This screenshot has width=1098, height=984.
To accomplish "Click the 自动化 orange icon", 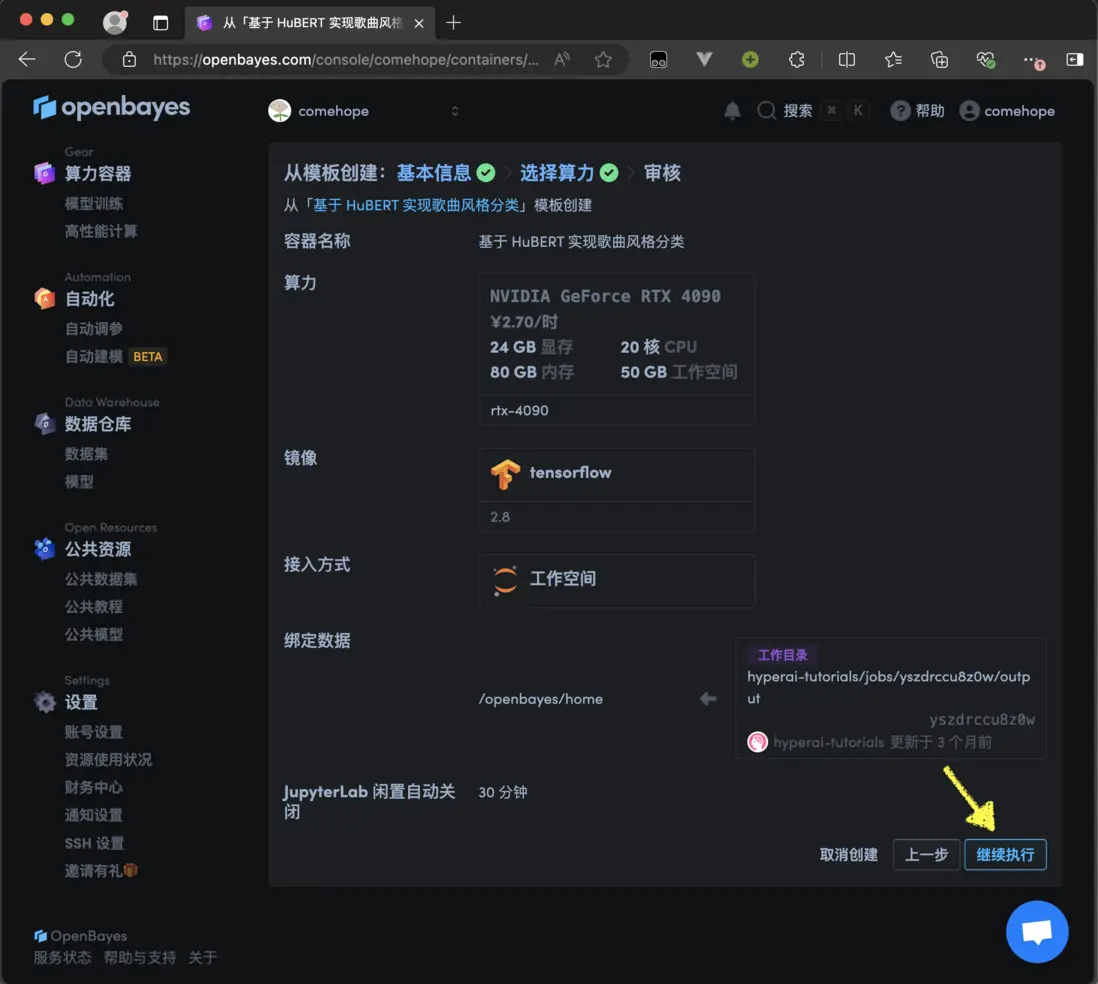I will (44, 298).
